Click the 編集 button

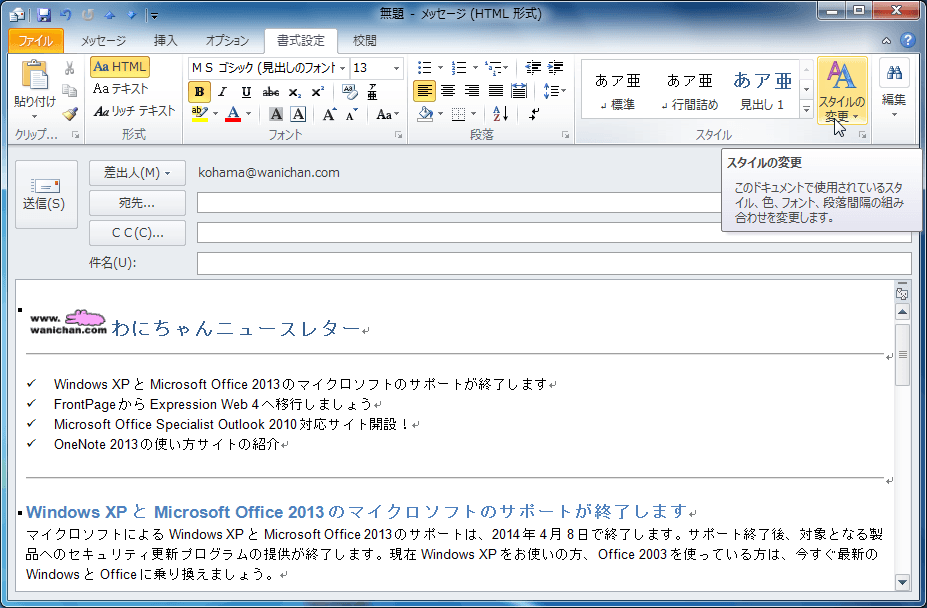894,89
